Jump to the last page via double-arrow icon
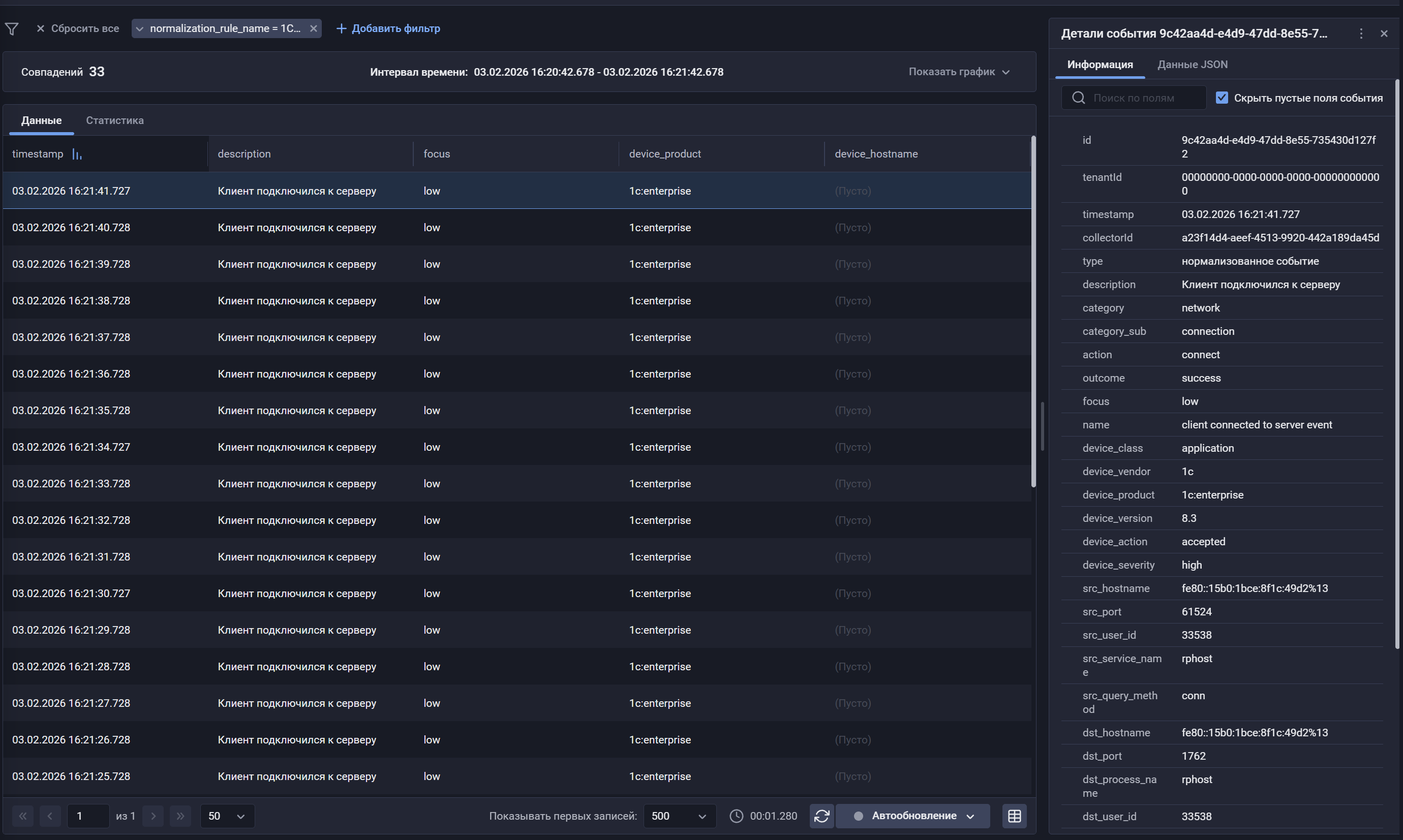This screenshot has height=840, width=1403. [x=180, y=816]
